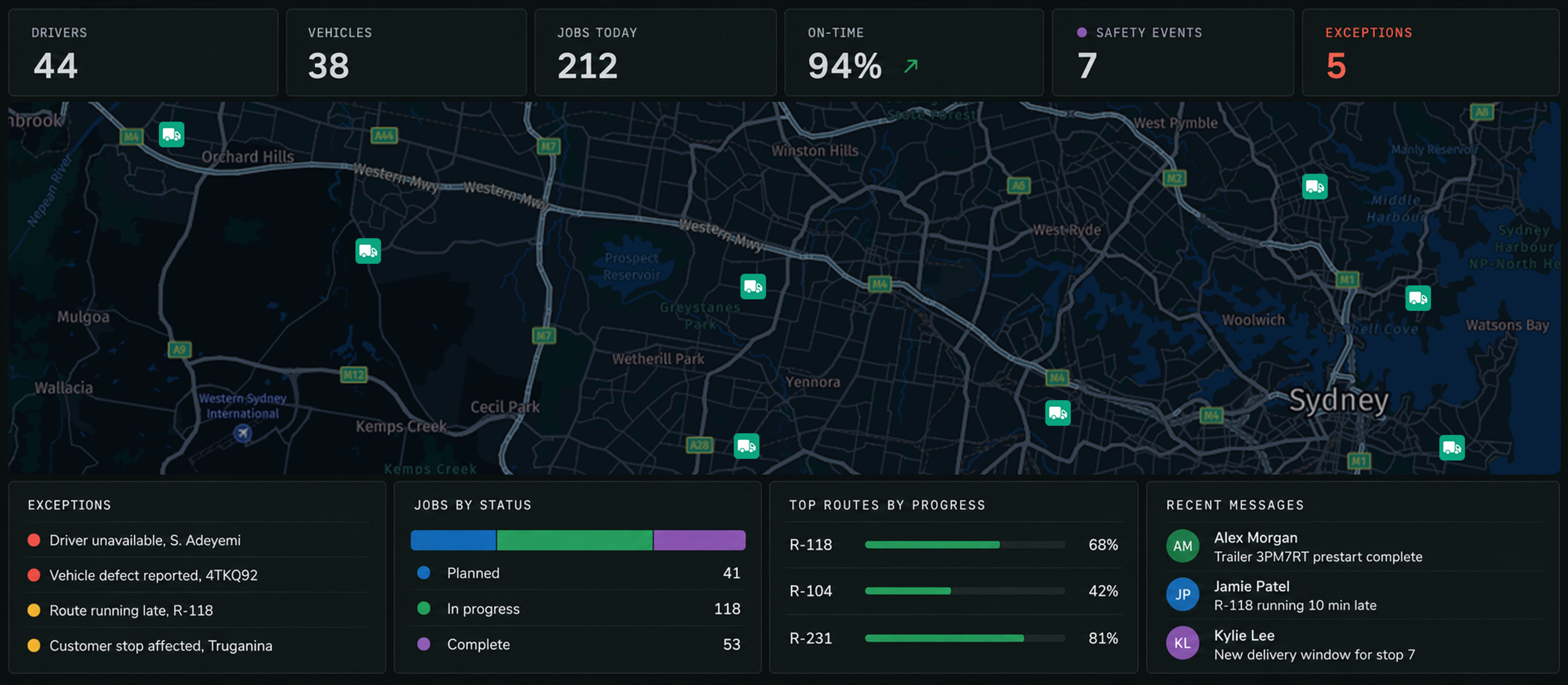Open Kylie Lee's KL avatar
The width and height of the screenshot is (1568, 685).
coord(1183,643)
